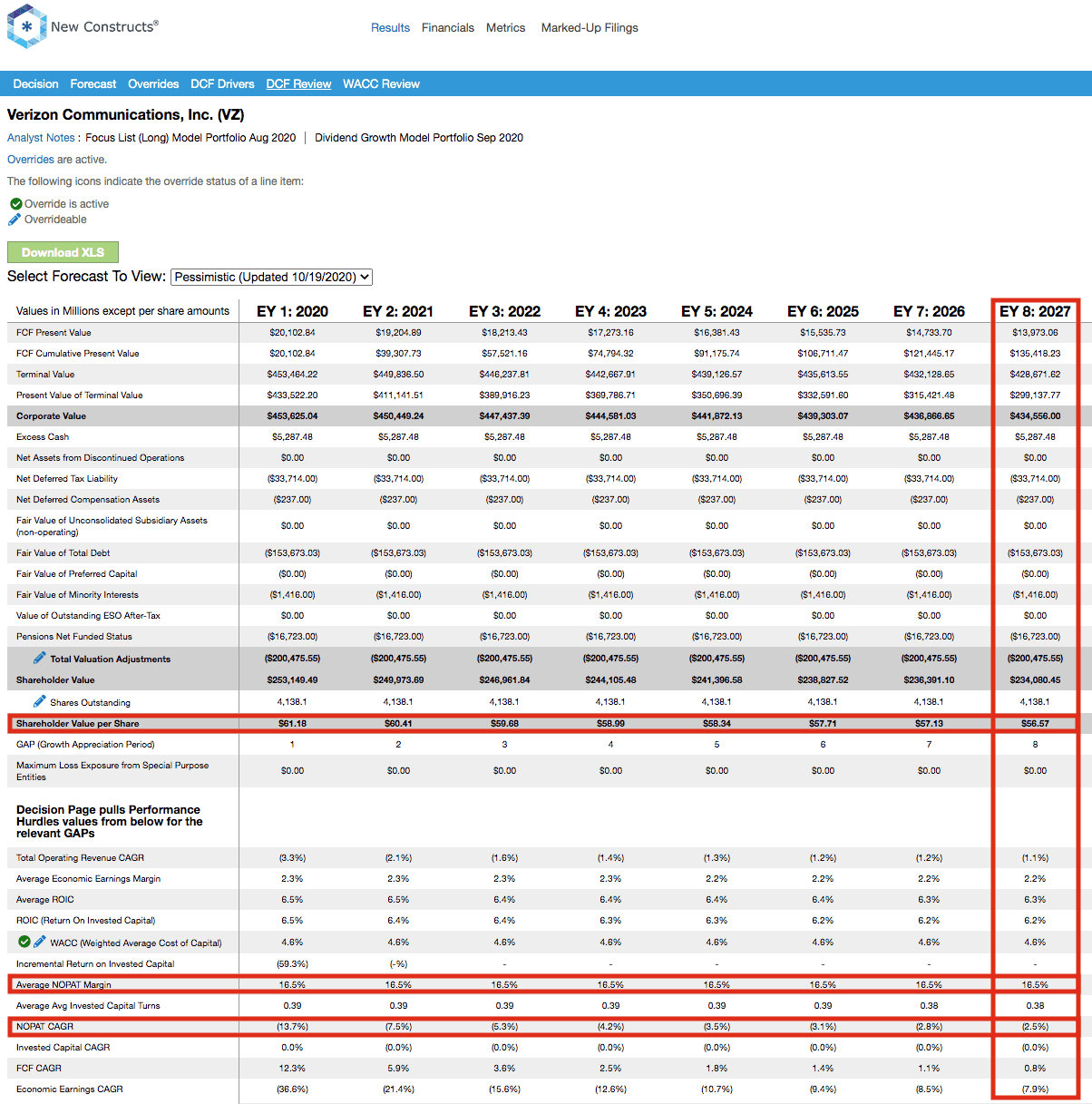
Task: Click the 'EY 7: 2026' column header
Action: (929, 311)
